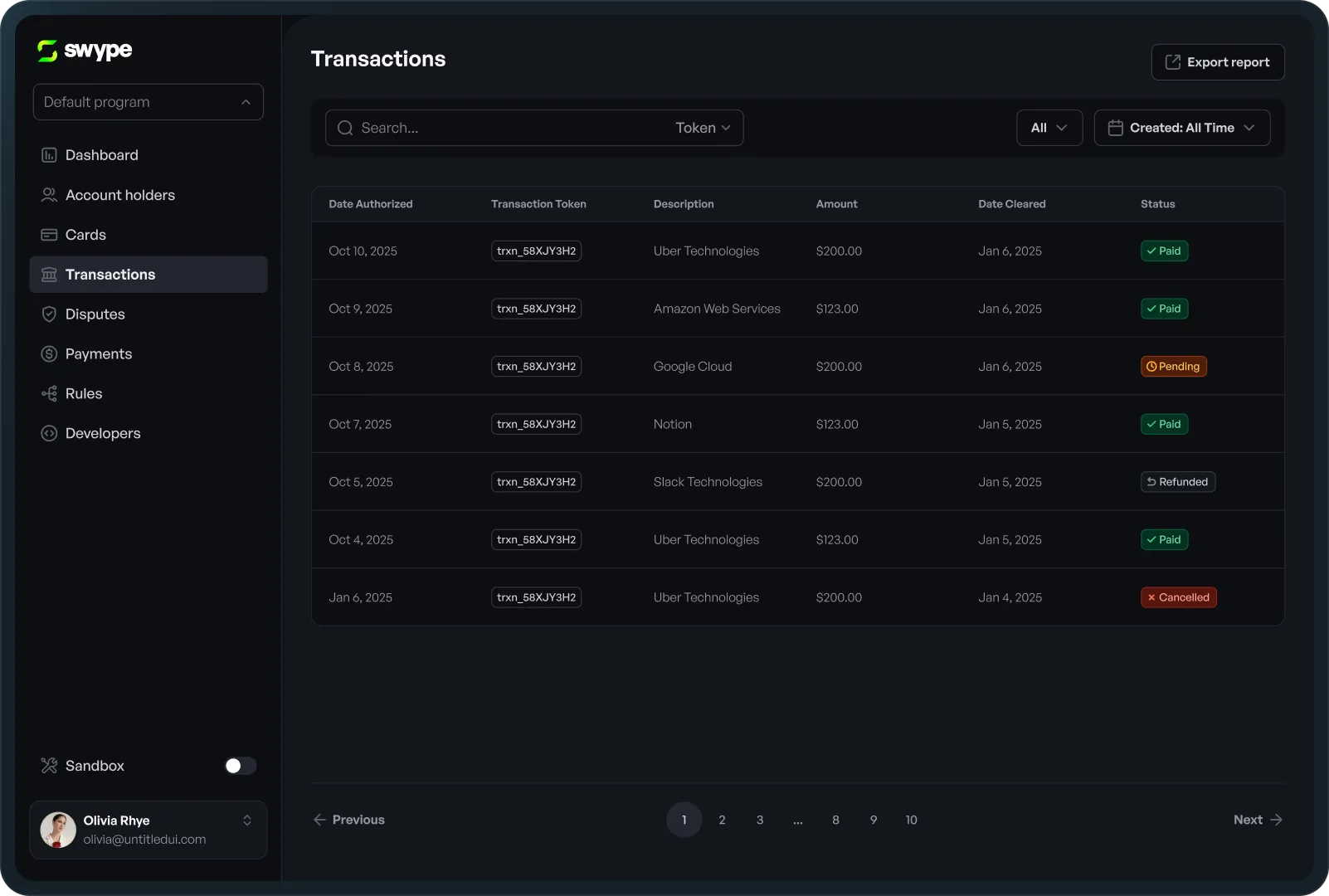
Task: Click the search magnifier icon
Action: coord(345,128)
